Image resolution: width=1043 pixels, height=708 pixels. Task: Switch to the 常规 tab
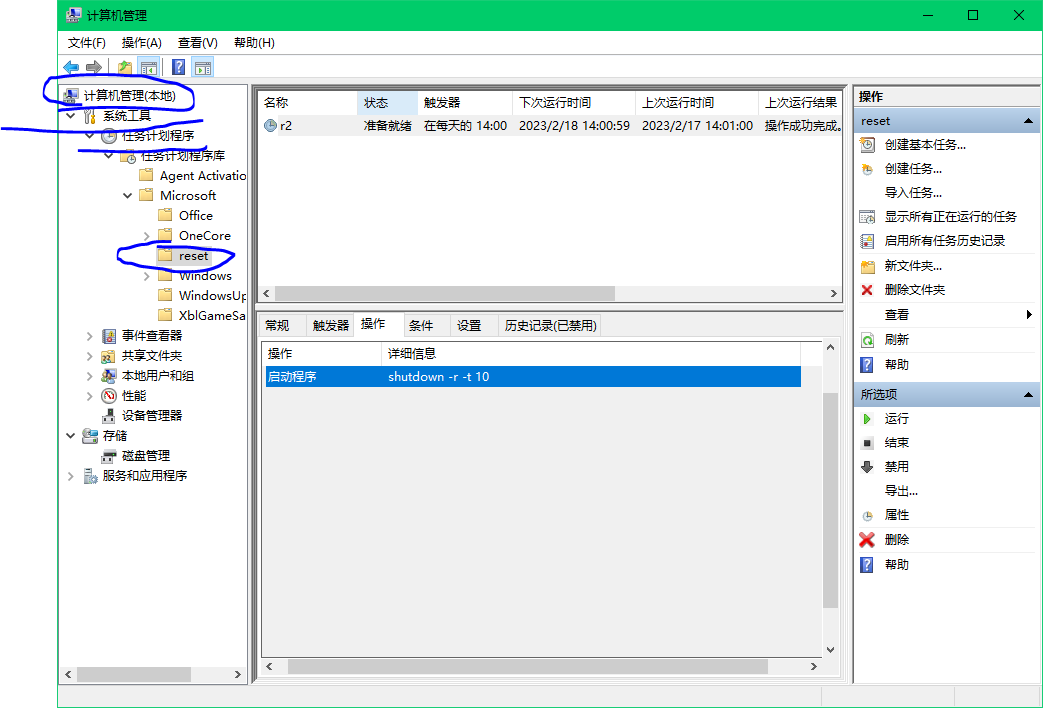[277, 325]
